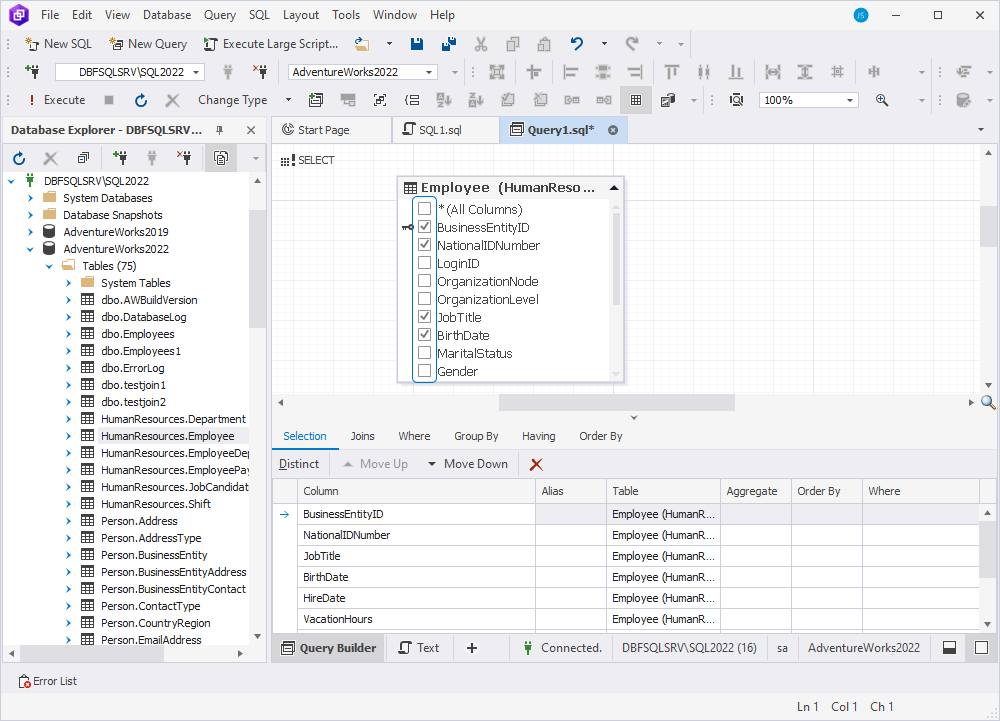
Task: Click the Move Down button
Action: [467, 465]
